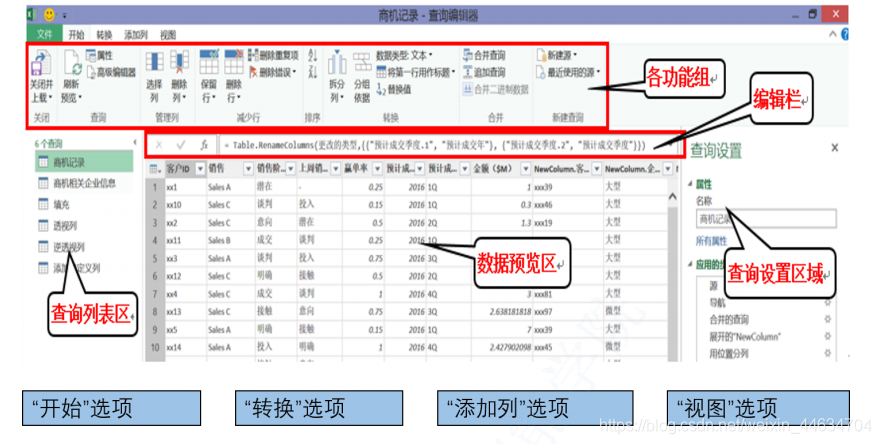Click the 销售阶段 column header
Screen dimensions: 881x444
(x=271, y=169)
